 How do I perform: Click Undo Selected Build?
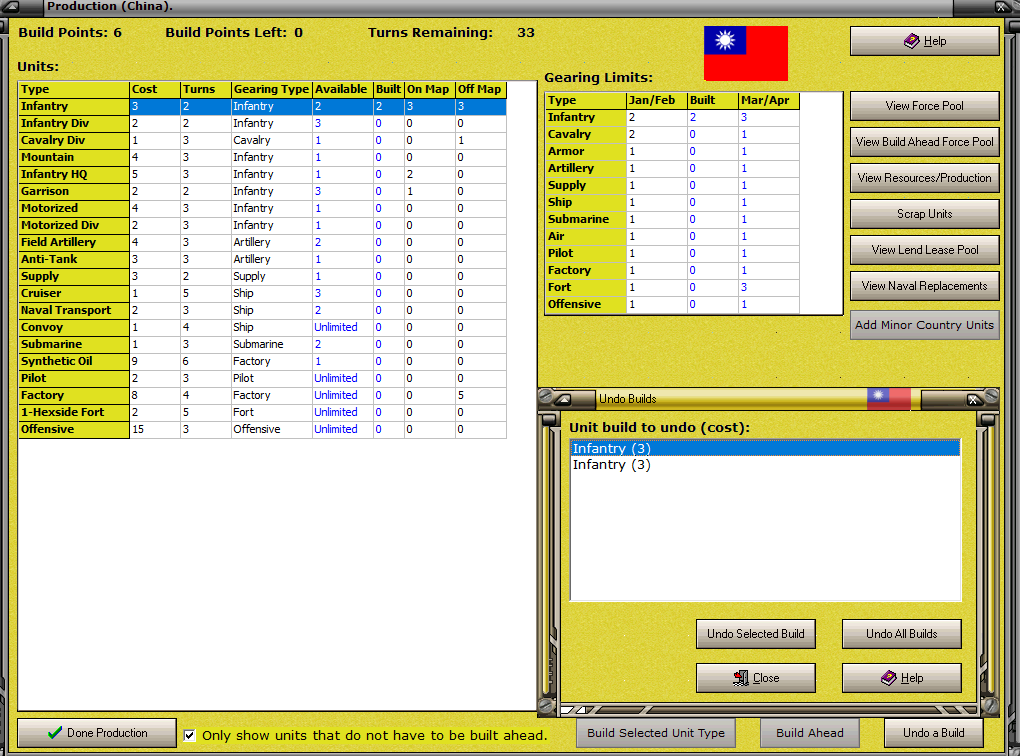click(755, 634)
